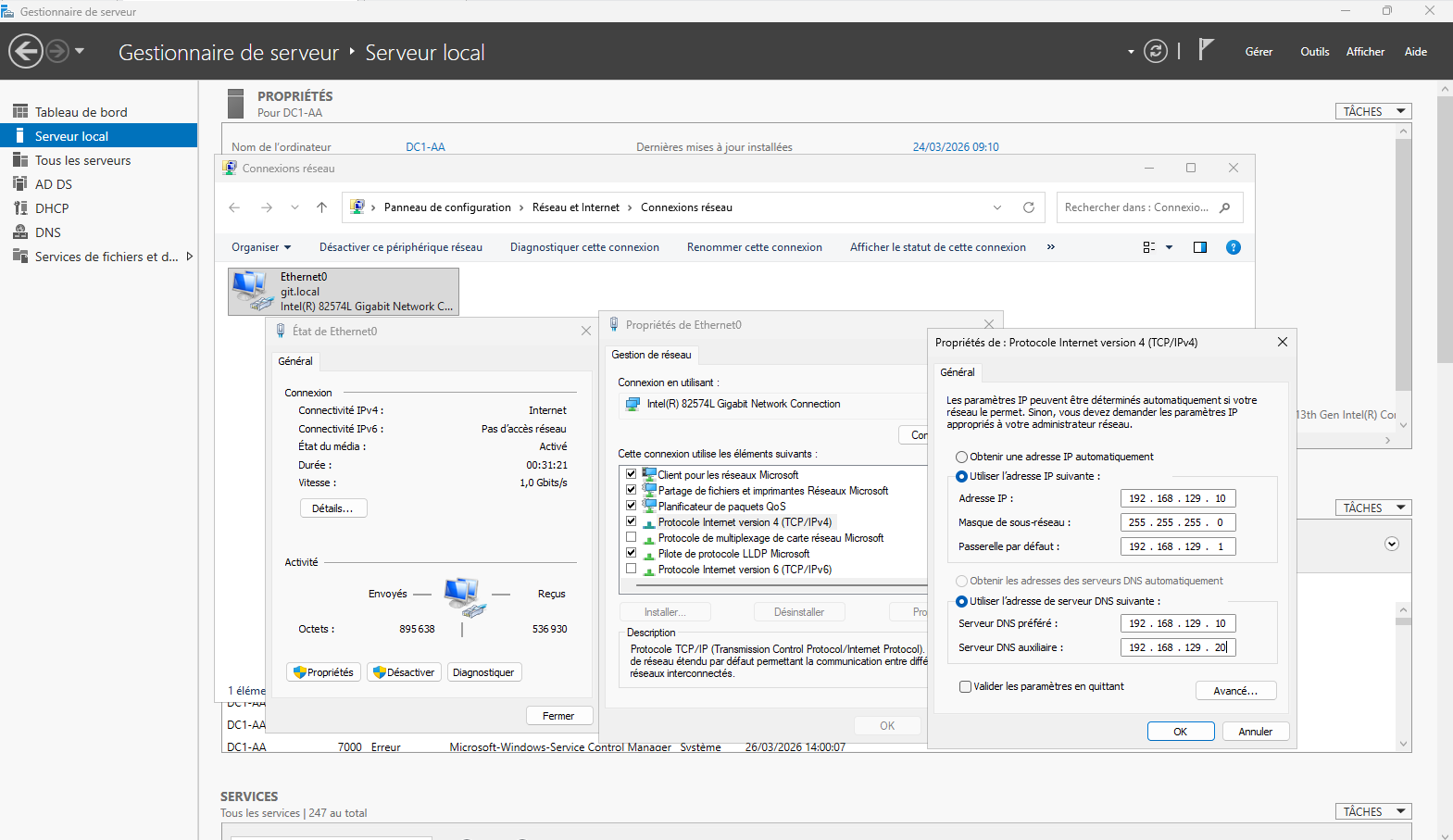Check Valider les paramètres en quittant
Image resolution: width=1453 pixels, height=840 pixels.
pos(965,686)
